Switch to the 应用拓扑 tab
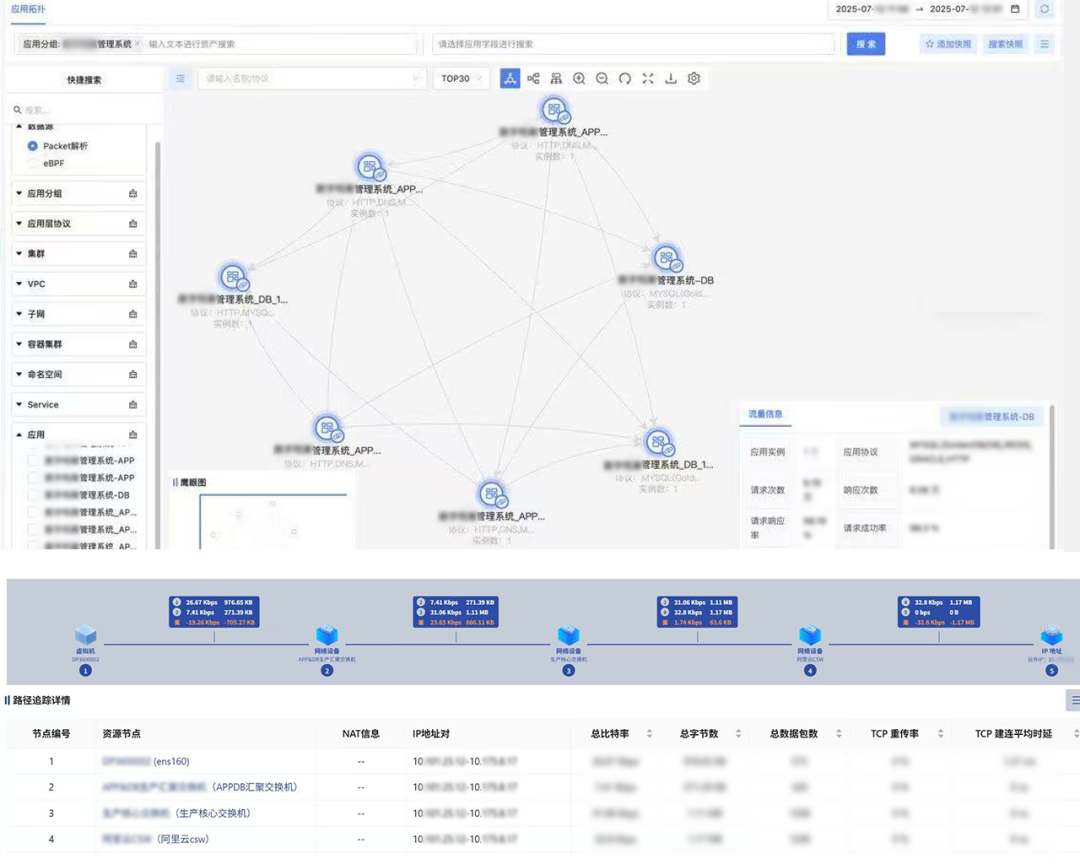The height and width of the screenshot is (864, 1080). click(28, 9)
